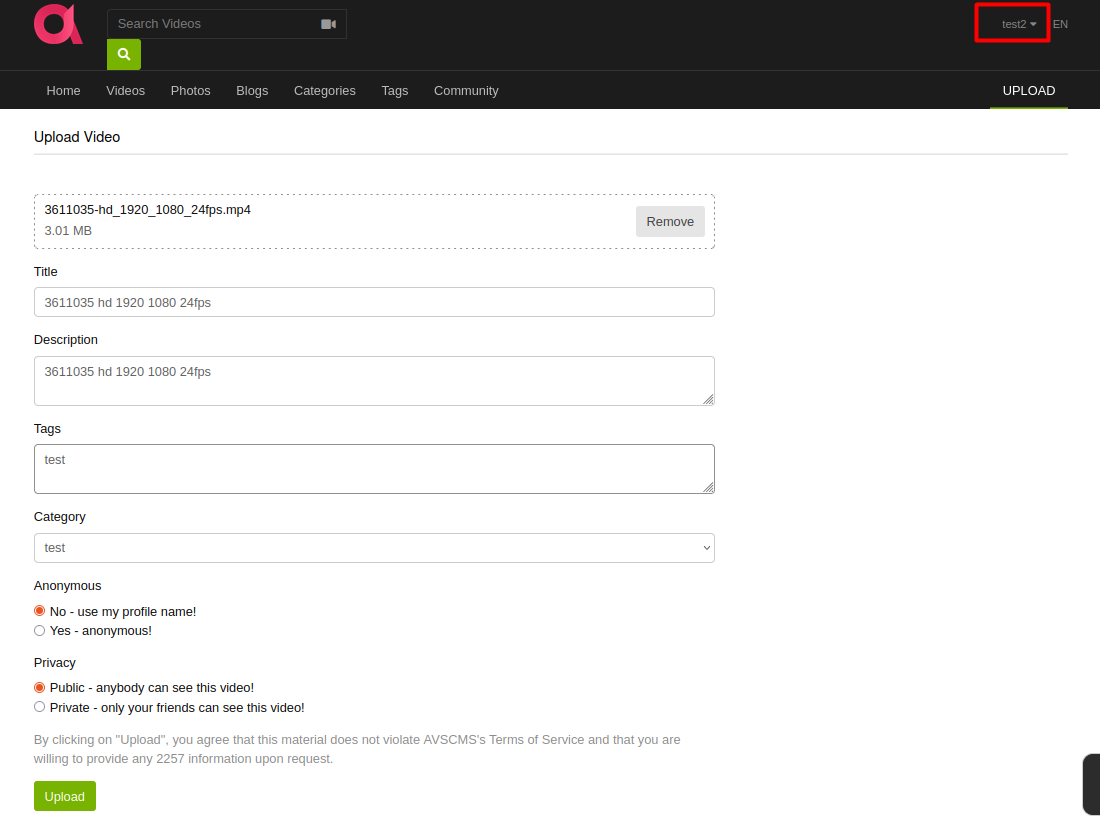Switch to the UPLOAD tab

(x=1028, y=90)
